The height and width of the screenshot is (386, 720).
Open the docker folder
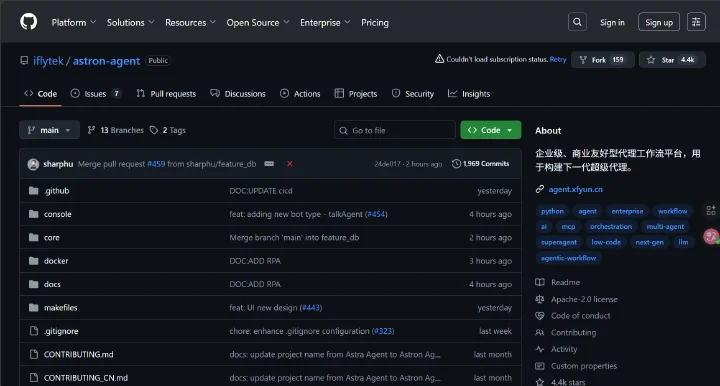click(x=56, y=261)
